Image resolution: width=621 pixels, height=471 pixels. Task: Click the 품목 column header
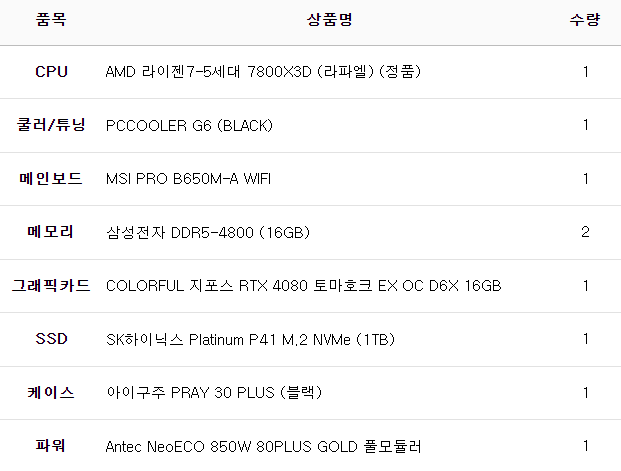pos(51,20)
